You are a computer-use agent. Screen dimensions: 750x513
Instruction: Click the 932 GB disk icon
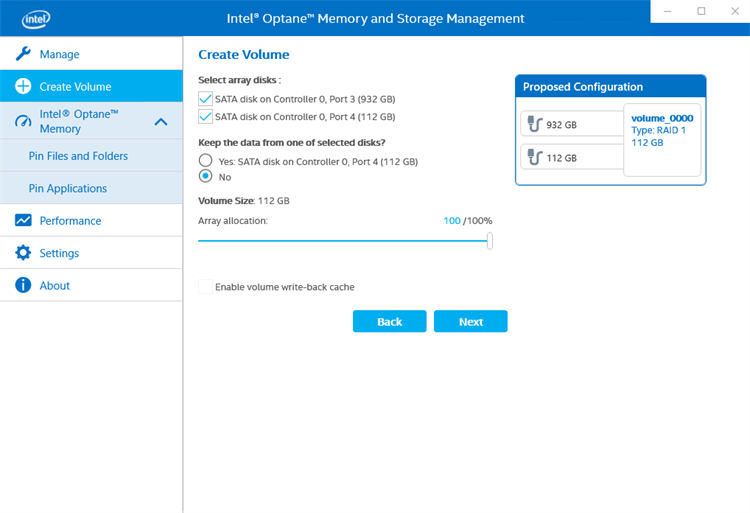[534, 125]
